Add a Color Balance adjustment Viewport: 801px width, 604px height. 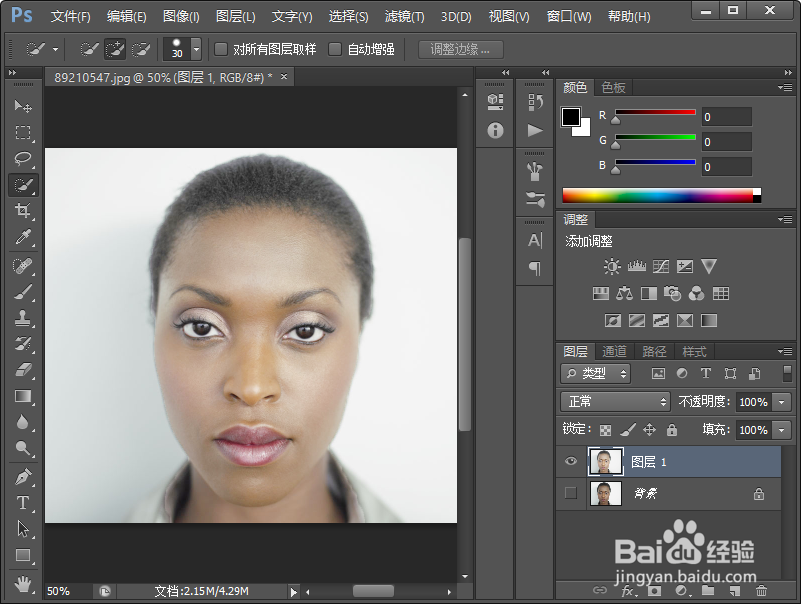pyautogui.click(x=624, y=293)
